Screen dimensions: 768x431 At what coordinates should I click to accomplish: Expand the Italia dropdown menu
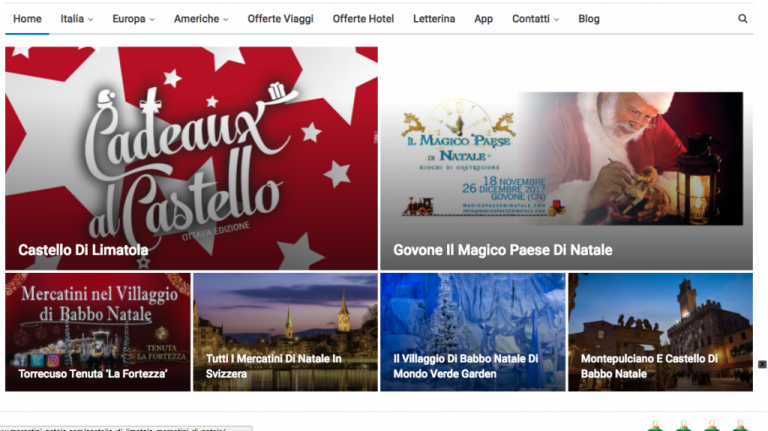click(x=76, y=19)
